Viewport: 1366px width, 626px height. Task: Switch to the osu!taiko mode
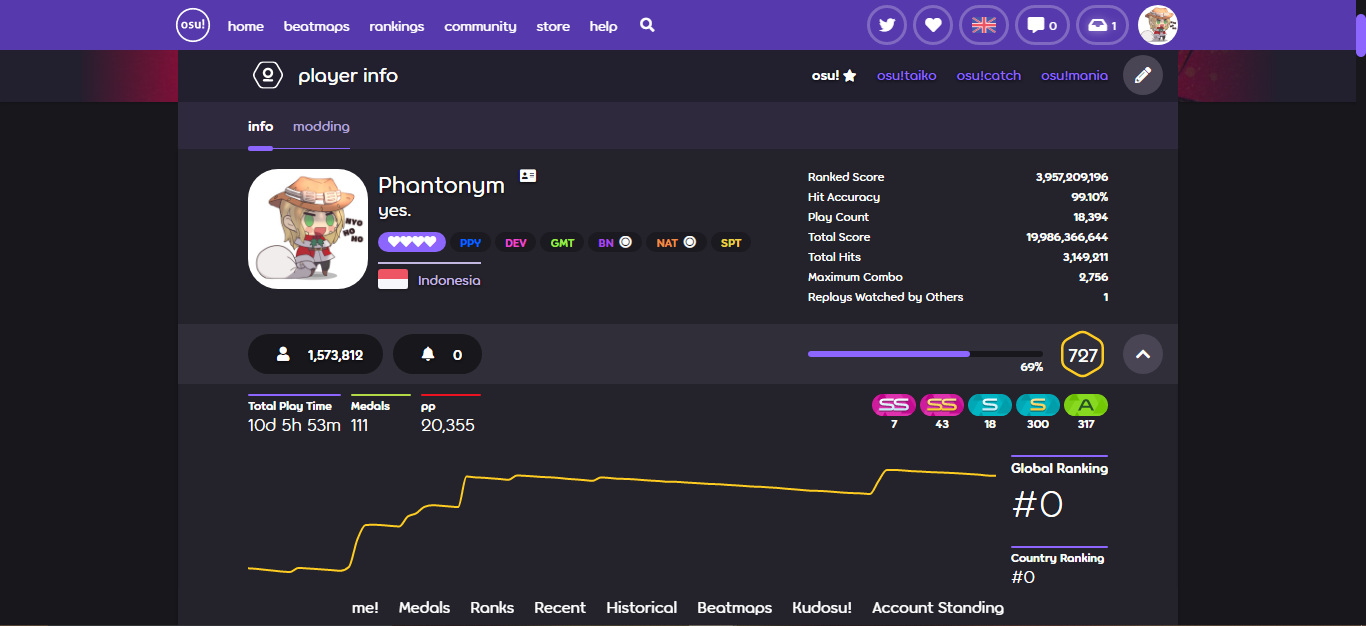(907, 75)
